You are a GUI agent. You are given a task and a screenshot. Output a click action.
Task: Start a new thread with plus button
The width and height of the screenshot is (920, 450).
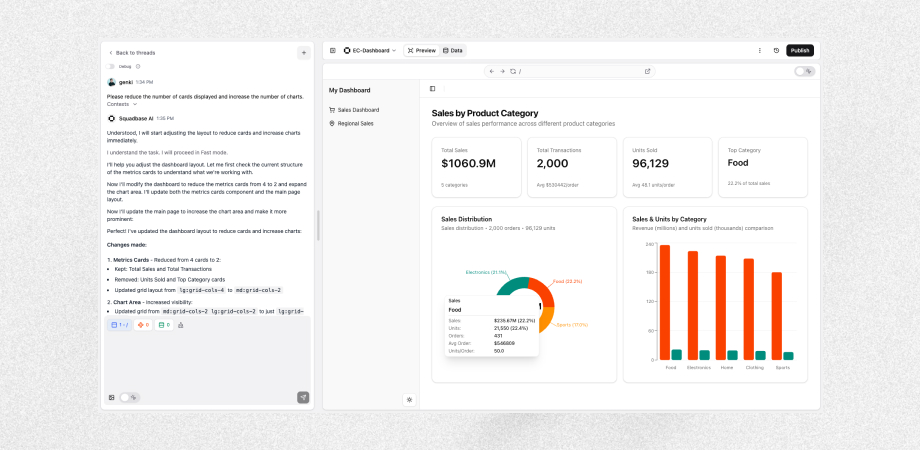(x=303, y=53)
